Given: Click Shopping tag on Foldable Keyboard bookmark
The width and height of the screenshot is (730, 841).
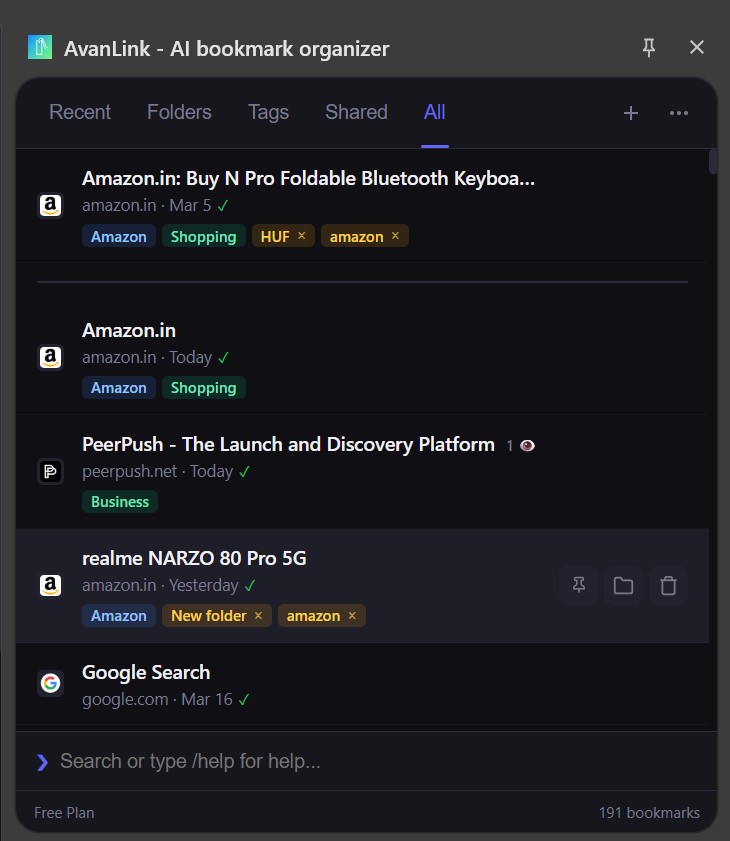Looking at the screenshot, I should pos(203,237).
